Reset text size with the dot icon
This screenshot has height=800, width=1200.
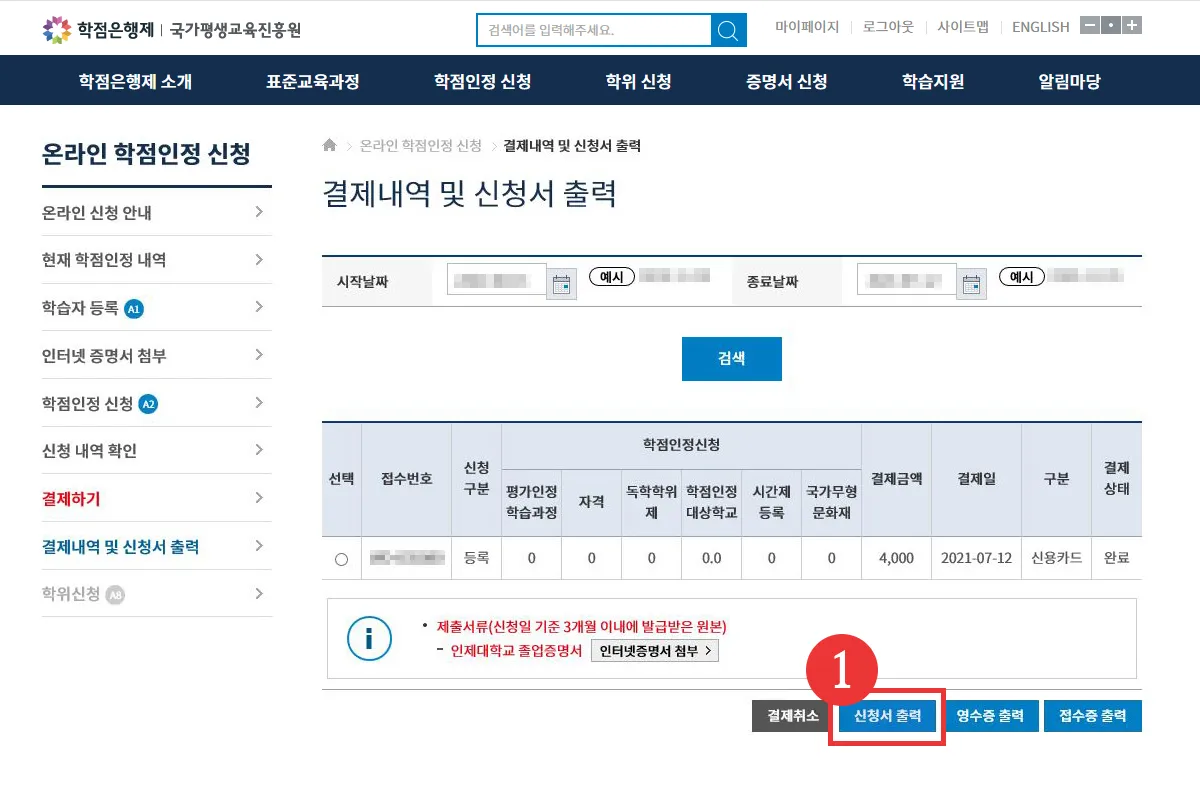click(1111, 23)
